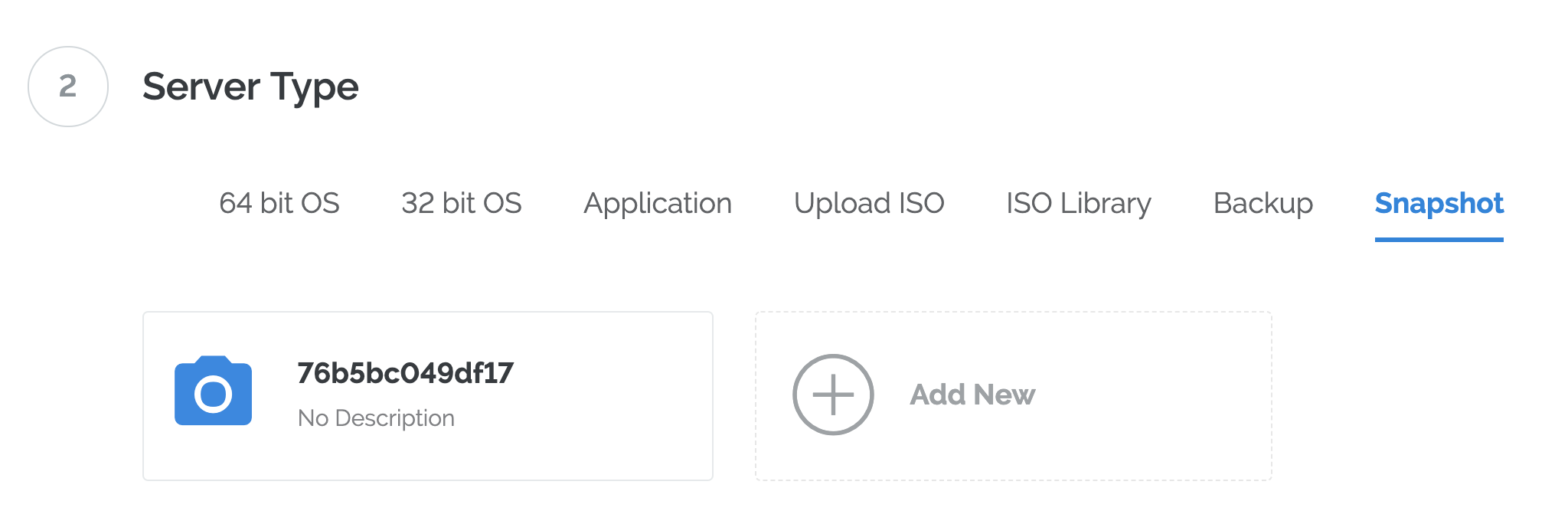The height and width of the screenshot is (524, 1568).
Task: Switch to the 32 bit OS tab
Action: coord(461,203)
